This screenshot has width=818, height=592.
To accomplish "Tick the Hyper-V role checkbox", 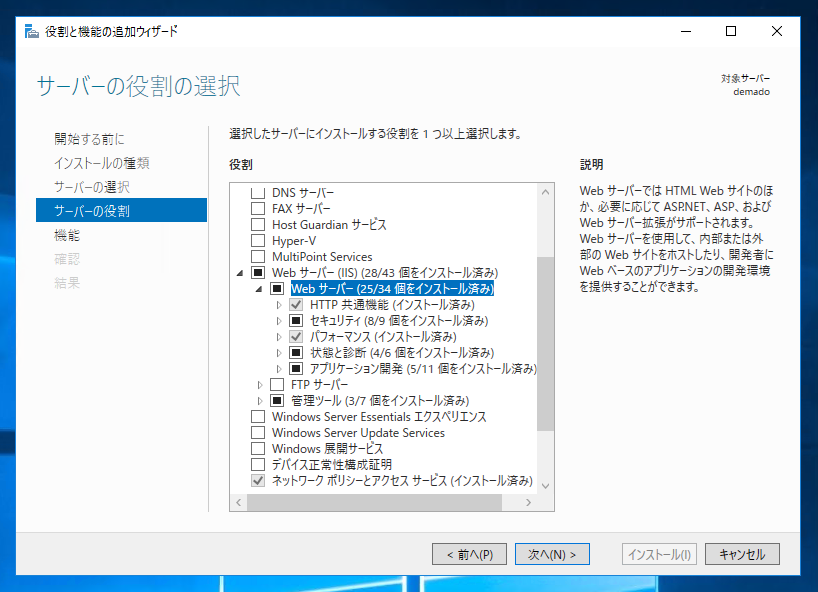I will click(258, 240).
